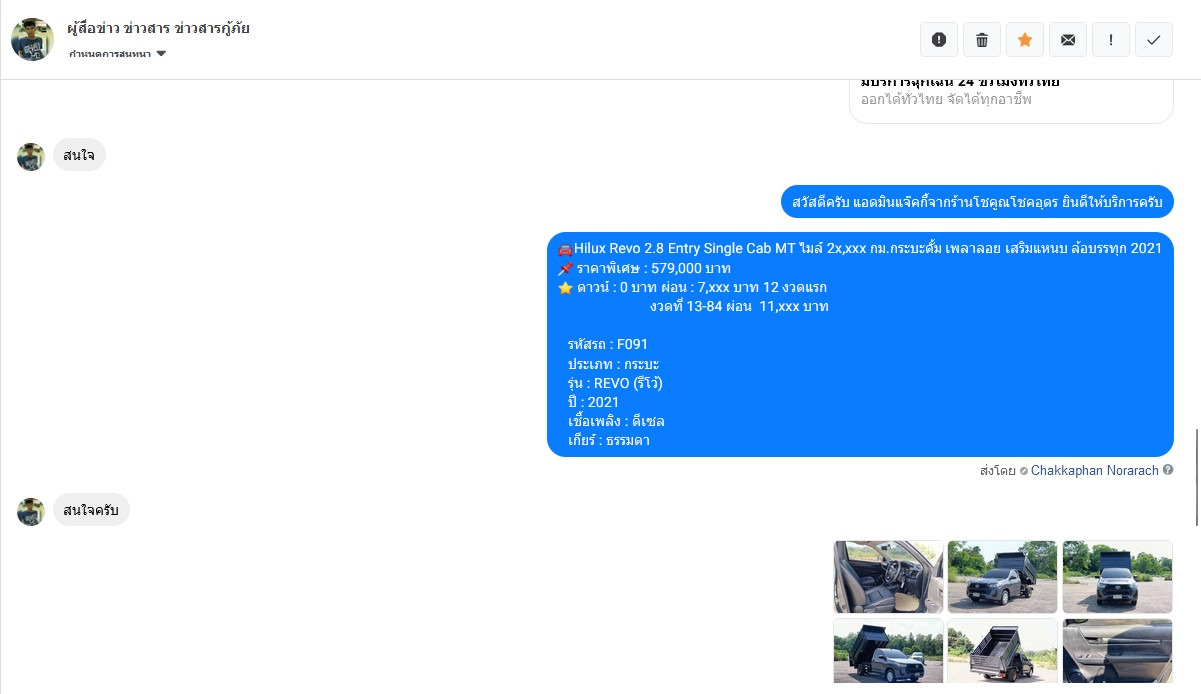Open assign conversation dropdown under name
1201x694 pixels.
(x=117, y=54)
